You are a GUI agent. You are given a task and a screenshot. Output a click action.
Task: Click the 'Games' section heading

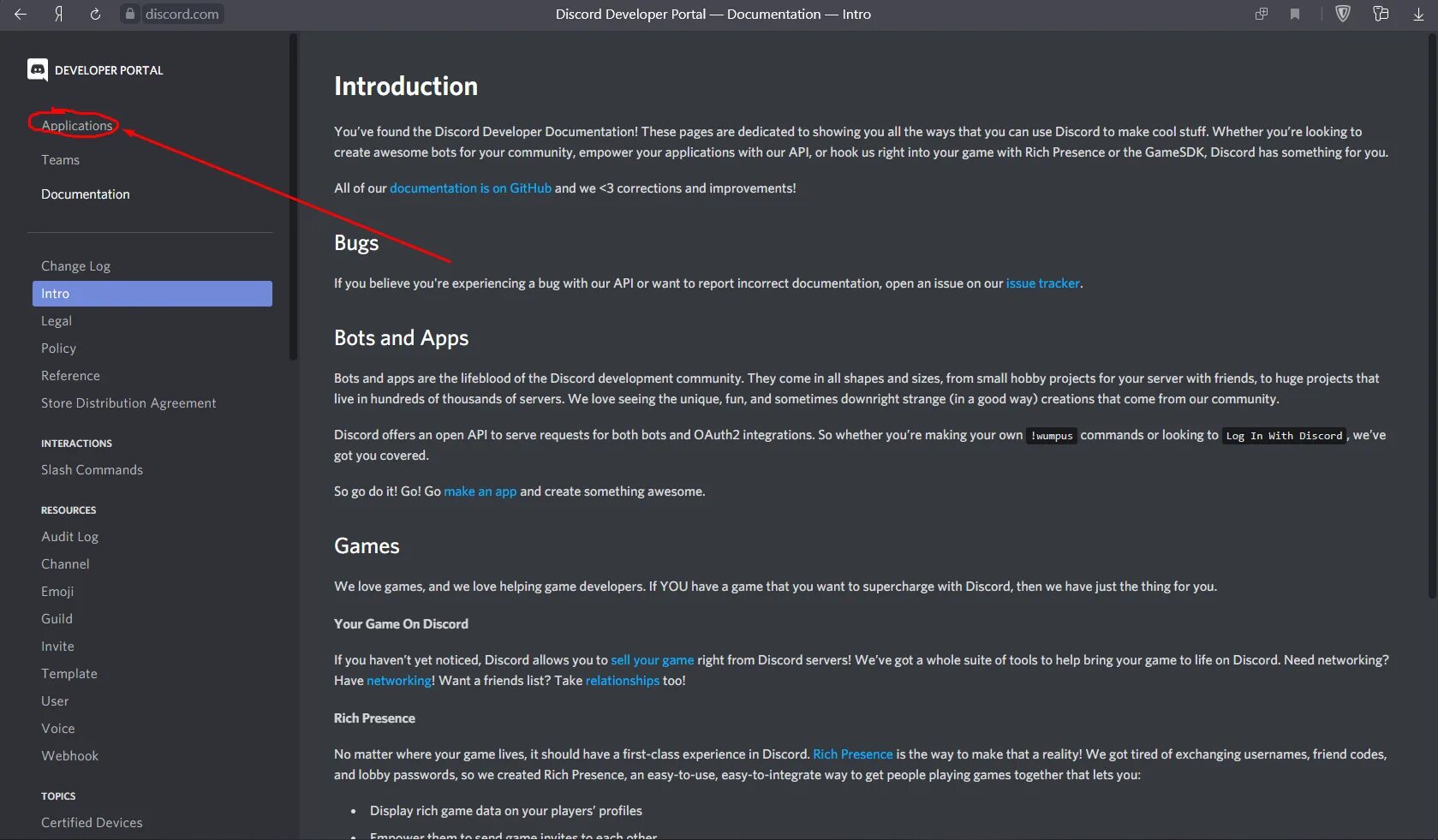(x=367, y=546)
